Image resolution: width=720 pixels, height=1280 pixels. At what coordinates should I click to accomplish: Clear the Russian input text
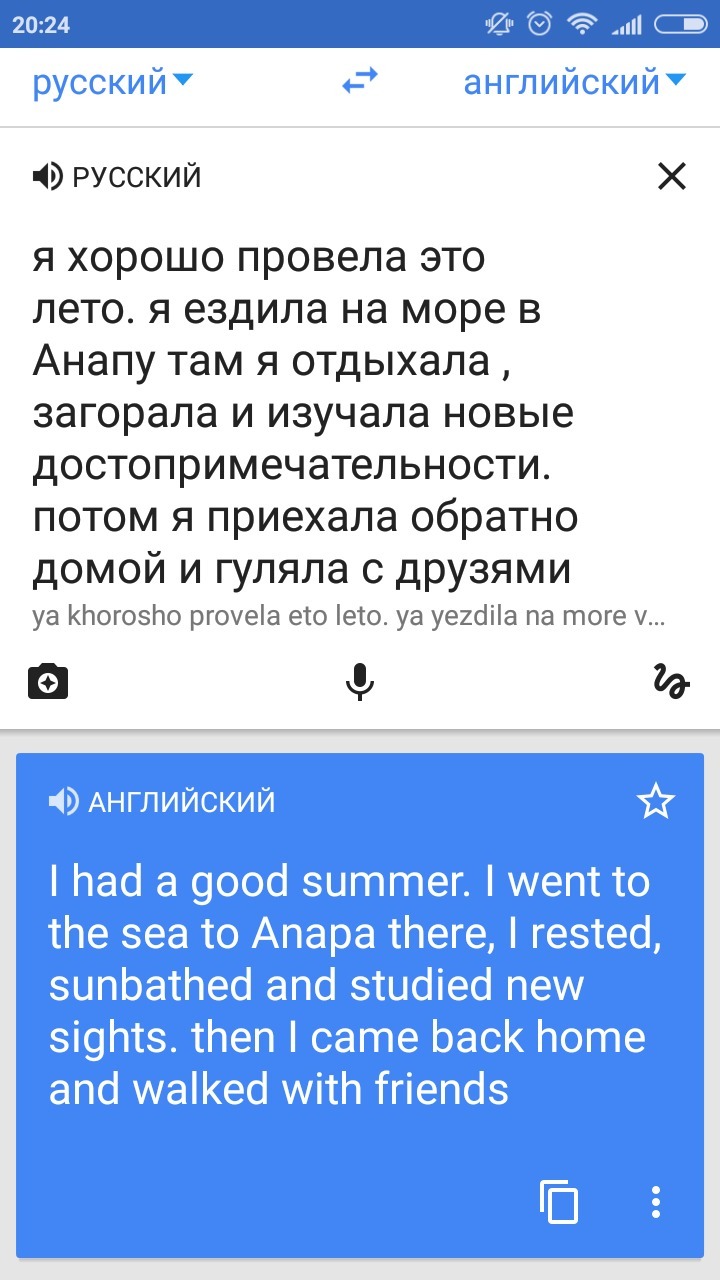672,177
